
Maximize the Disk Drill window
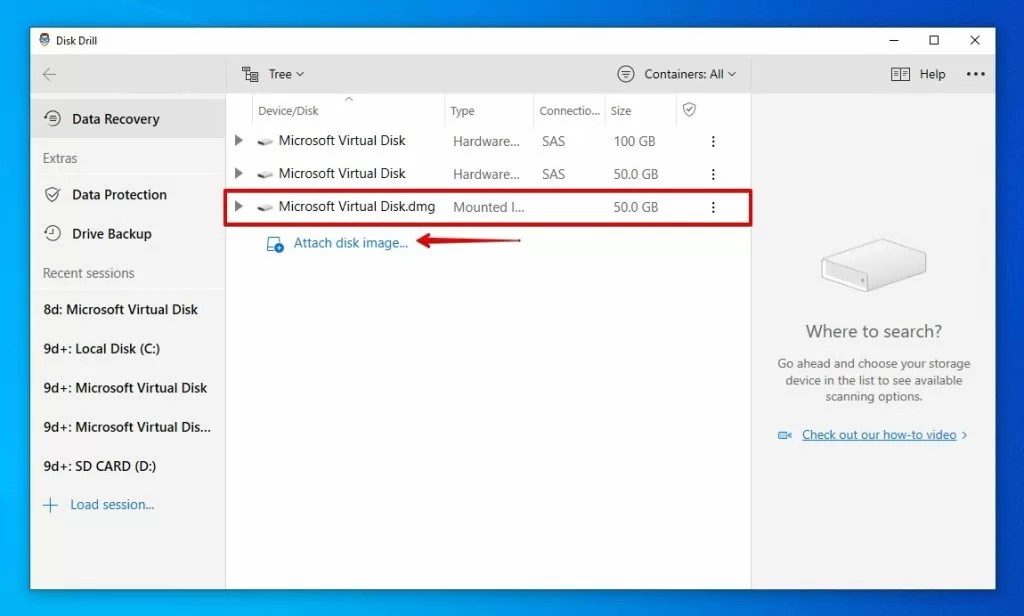tap(934, 41)
